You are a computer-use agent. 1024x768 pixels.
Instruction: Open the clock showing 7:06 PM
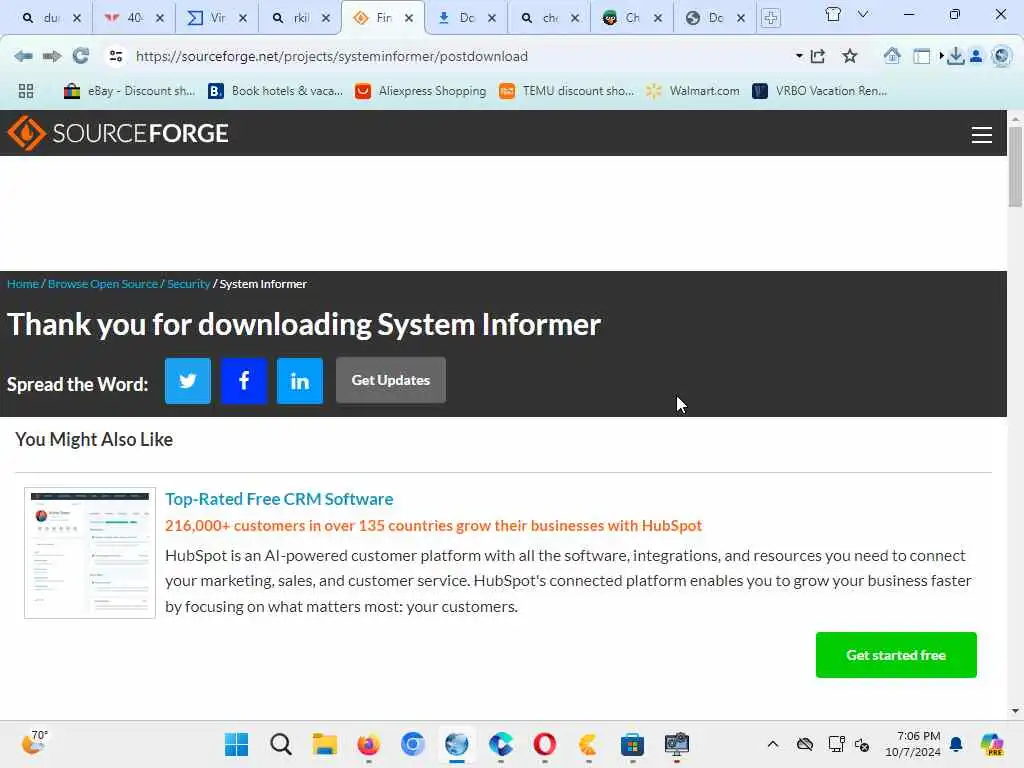pyautogui.click(x=912, y=744)
